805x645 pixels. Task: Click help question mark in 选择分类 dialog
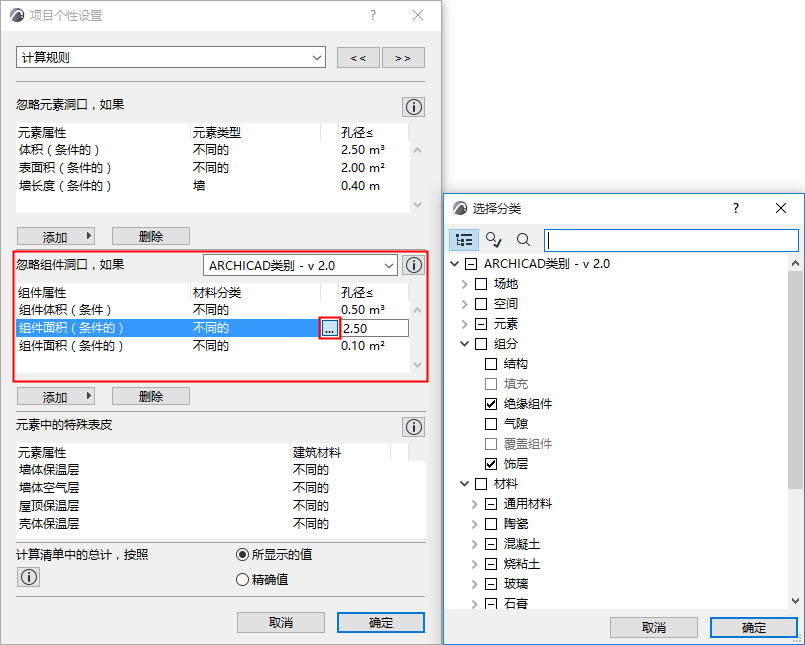pos(736,208)
